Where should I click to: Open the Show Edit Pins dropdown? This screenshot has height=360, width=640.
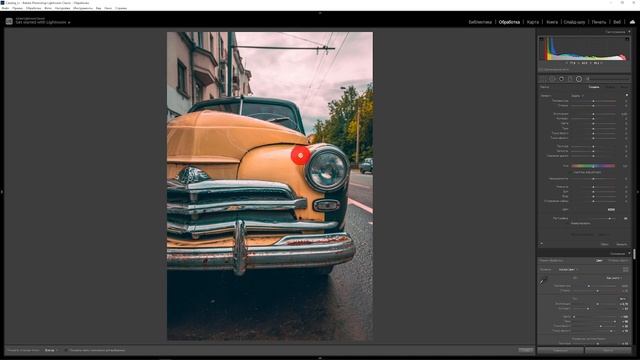[x=51, y=350]
